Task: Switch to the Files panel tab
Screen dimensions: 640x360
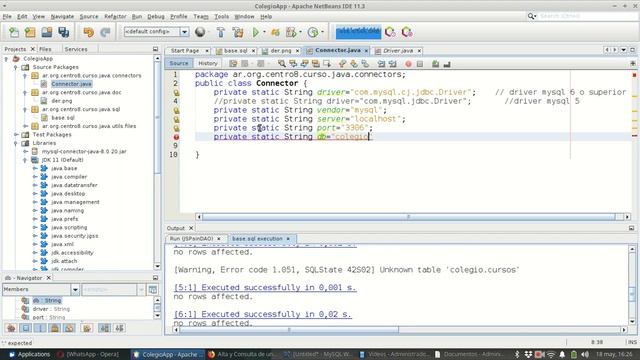Action: tap(45, 49)
